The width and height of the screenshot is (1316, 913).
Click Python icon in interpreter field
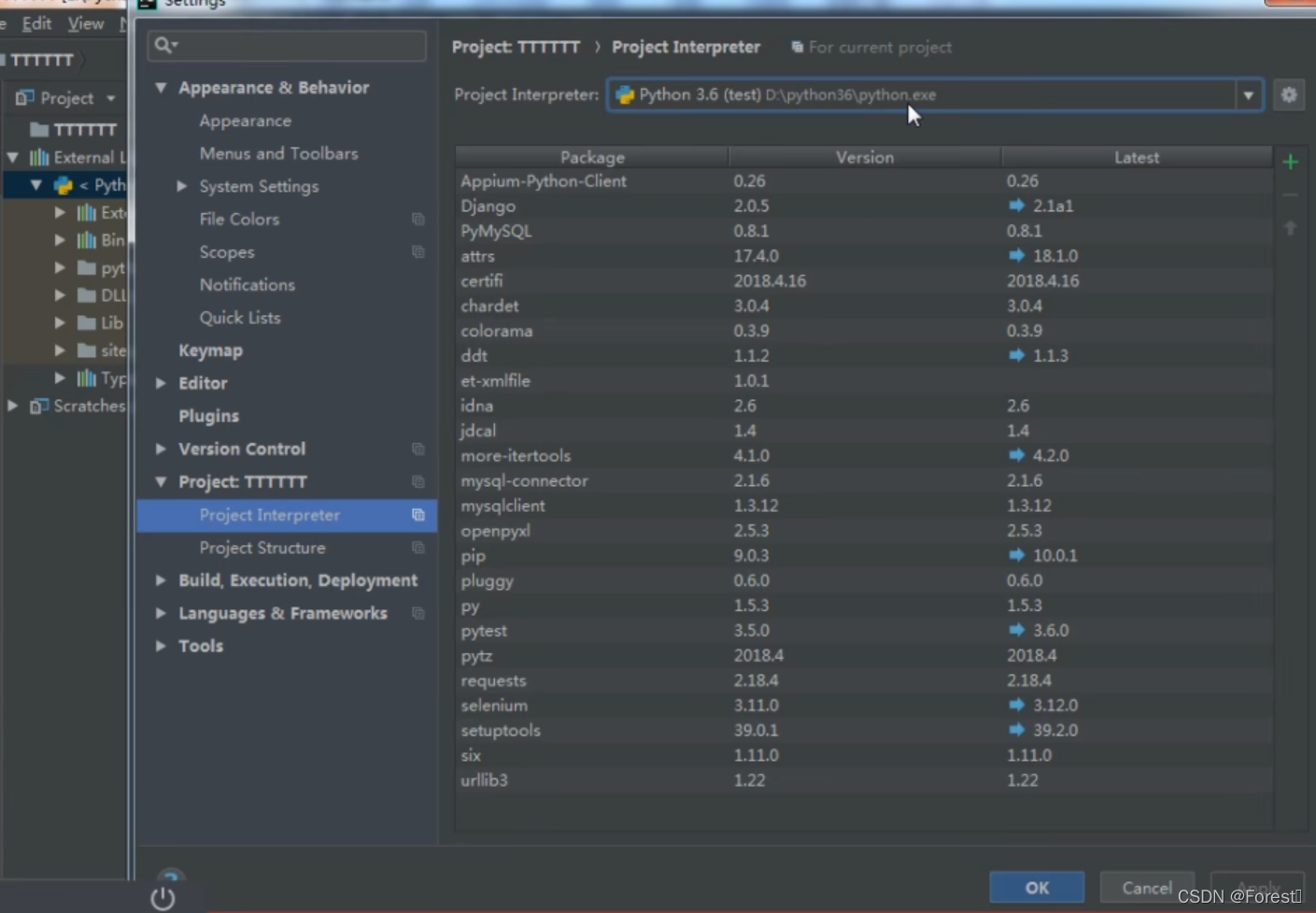point(625,94)
